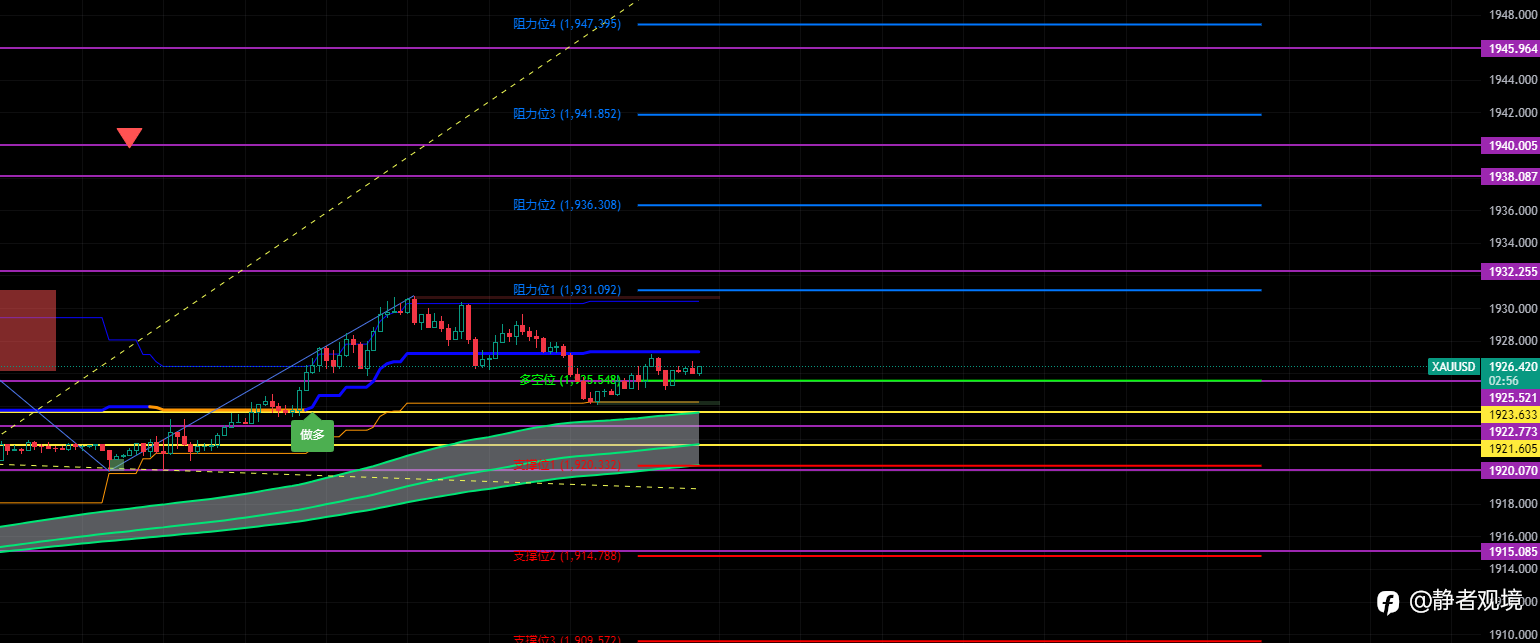1540x643 pixels.
Task: Click the green 做多 signal label
Action: [312, 434]
